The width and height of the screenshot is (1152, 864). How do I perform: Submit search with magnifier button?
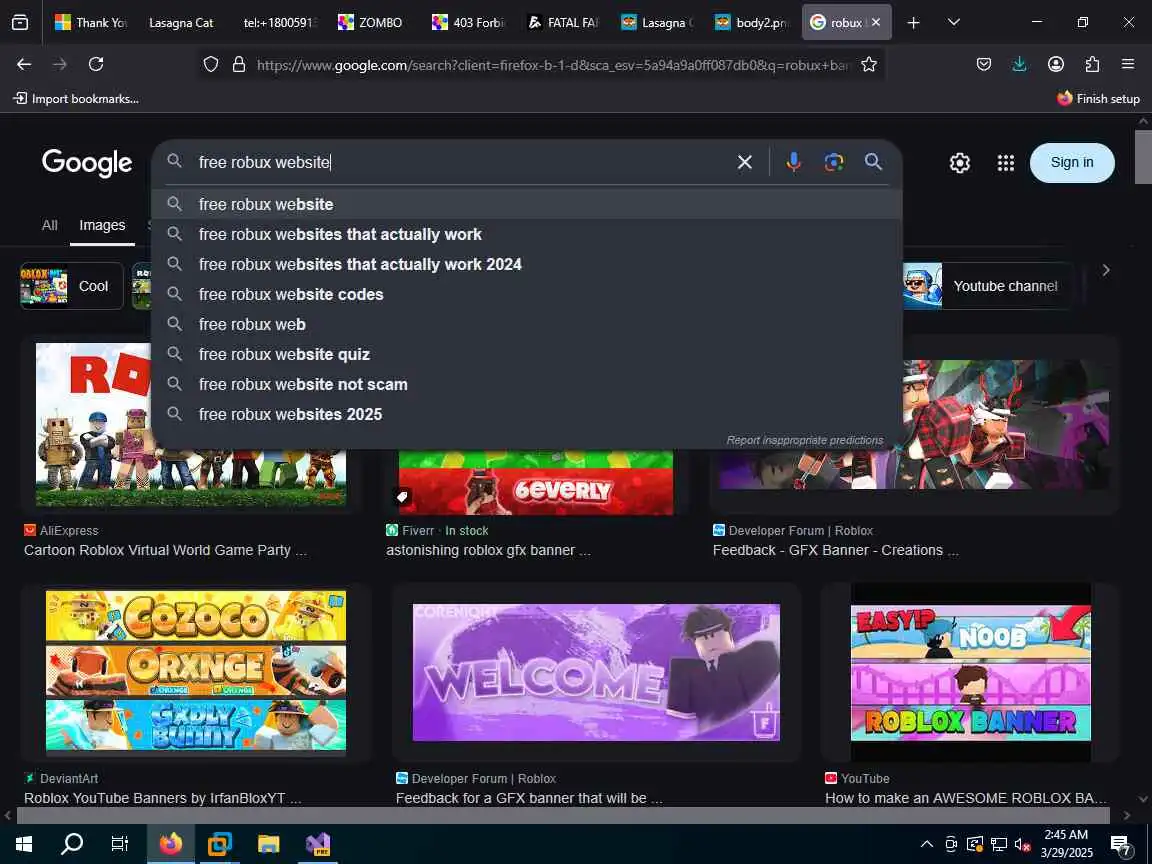[x=874, y=162]
